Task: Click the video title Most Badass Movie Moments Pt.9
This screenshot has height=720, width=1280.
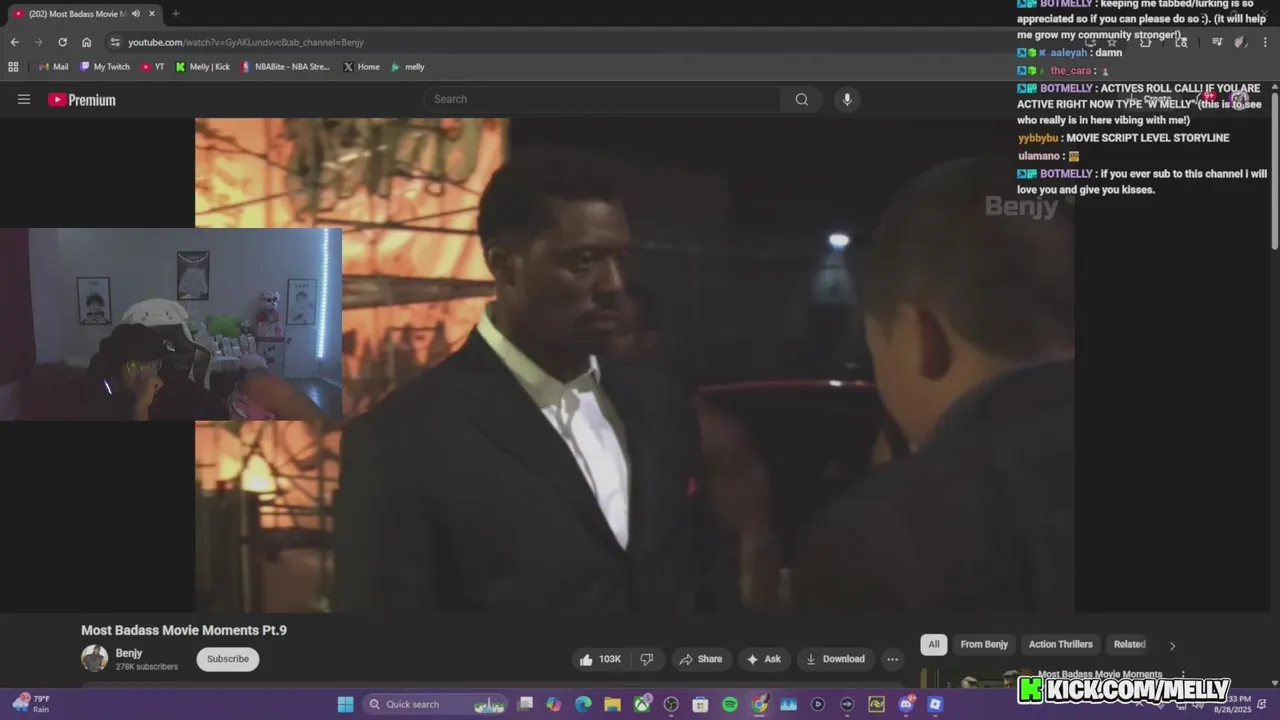Action: [x=184, y=630]
